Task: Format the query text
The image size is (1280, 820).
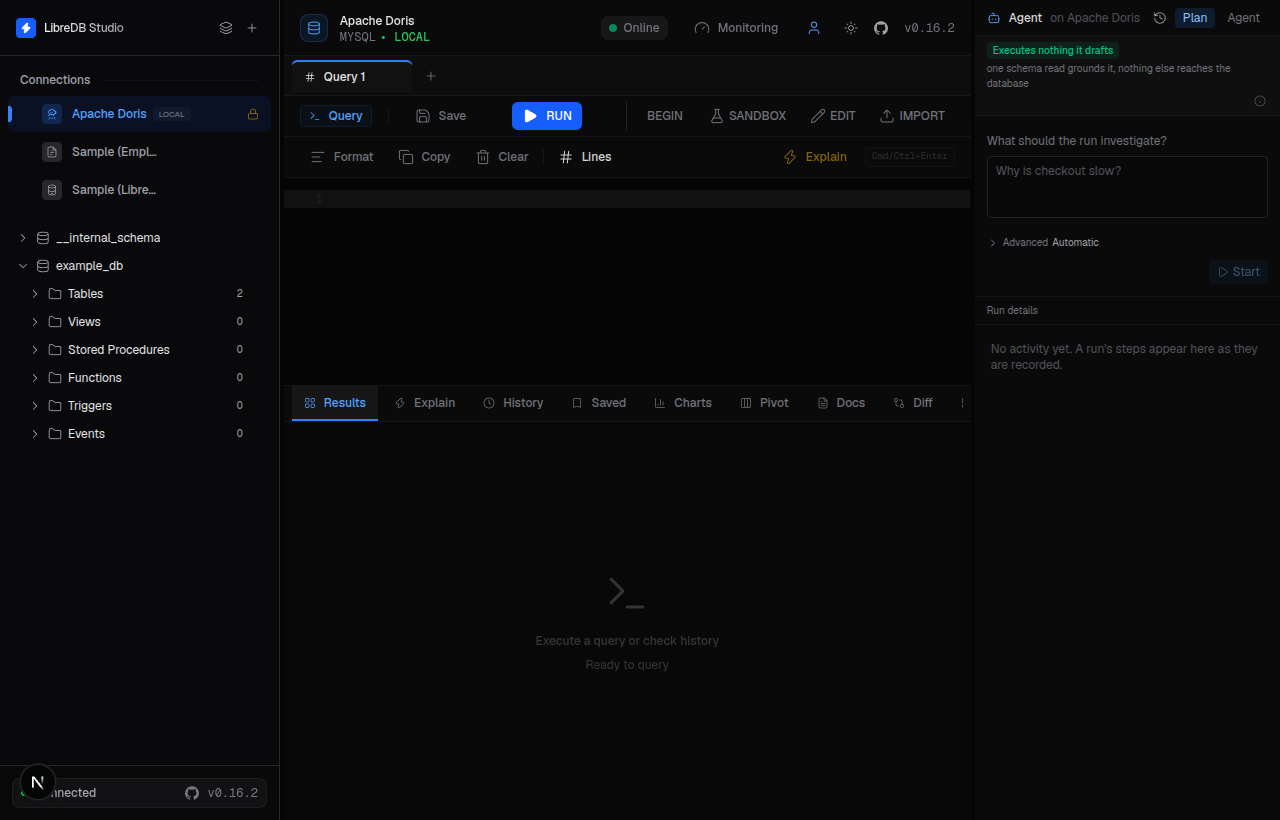Action: click(x=342, y=157)
